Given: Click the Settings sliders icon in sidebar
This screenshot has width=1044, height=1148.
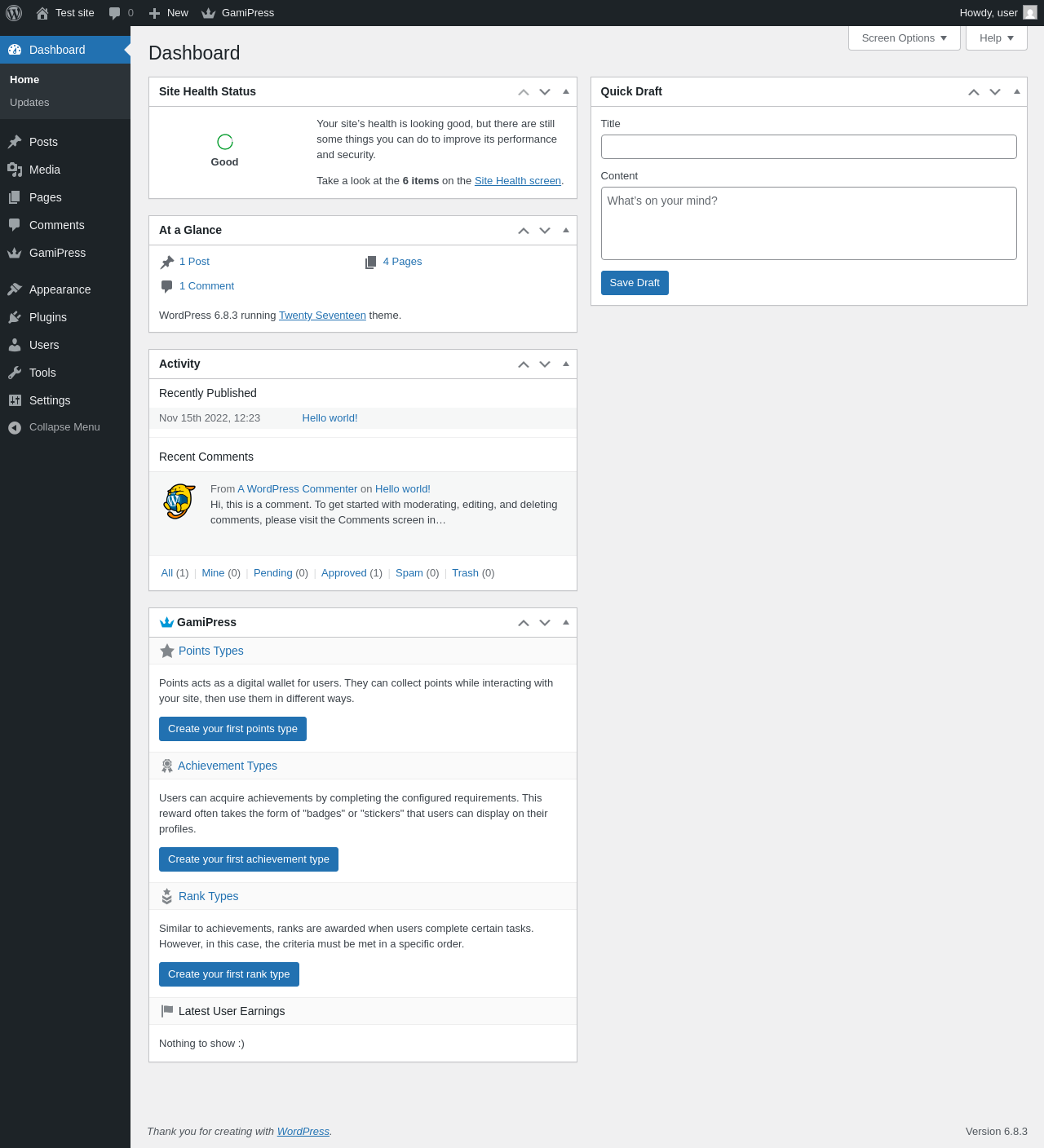Looking at the screenshot, I should point(15,400).
